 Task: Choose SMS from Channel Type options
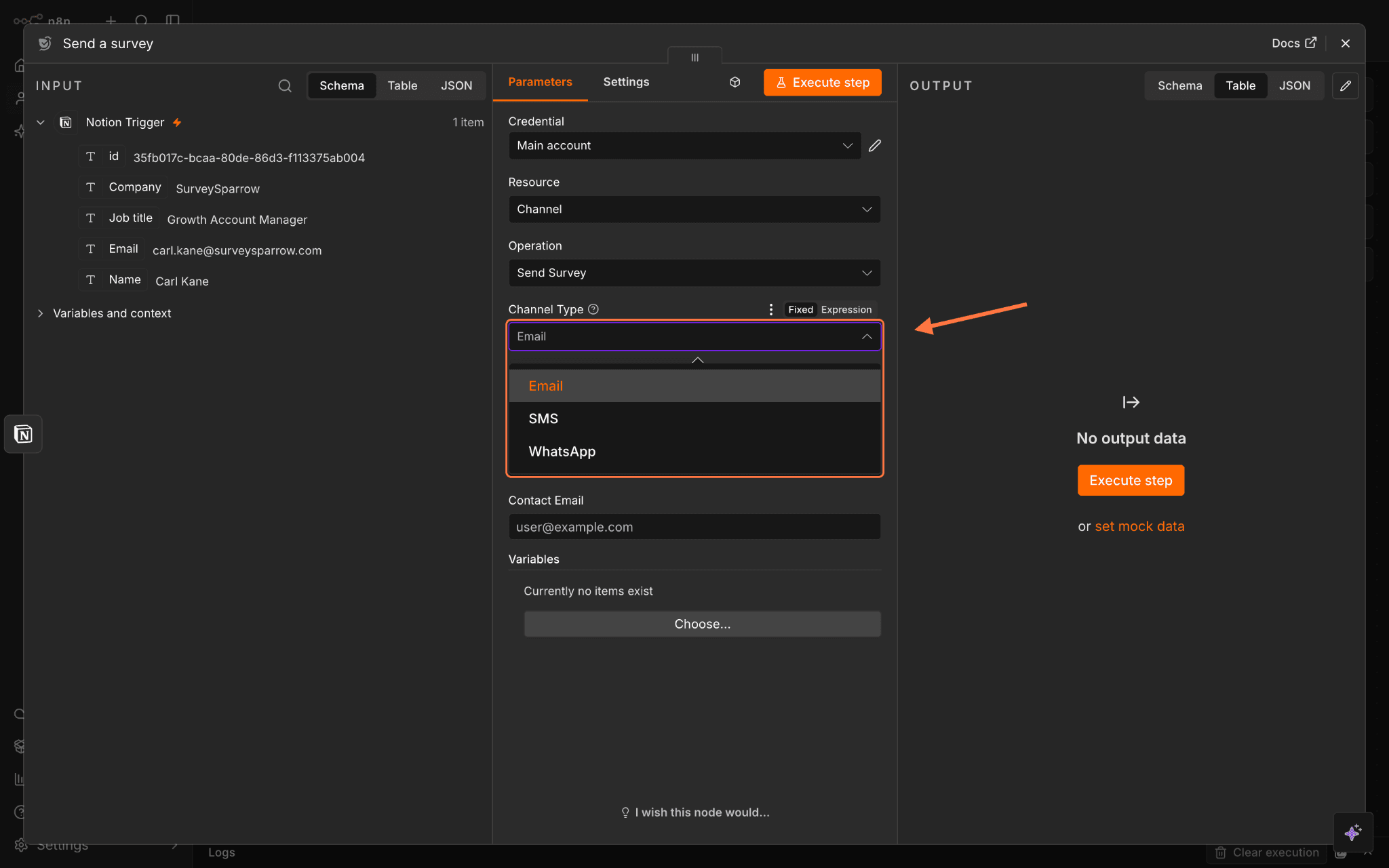click(x=694, y=419)
